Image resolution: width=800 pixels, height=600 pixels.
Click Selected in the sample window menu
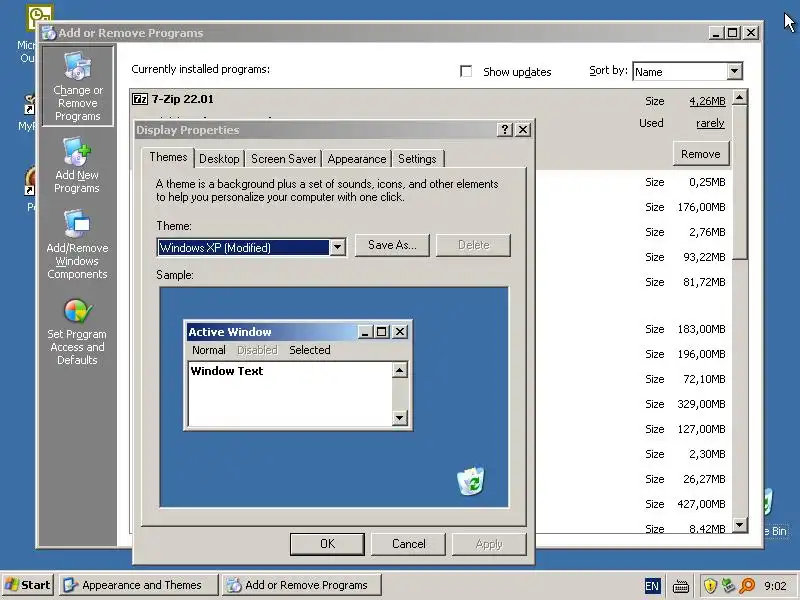[310, 350]
